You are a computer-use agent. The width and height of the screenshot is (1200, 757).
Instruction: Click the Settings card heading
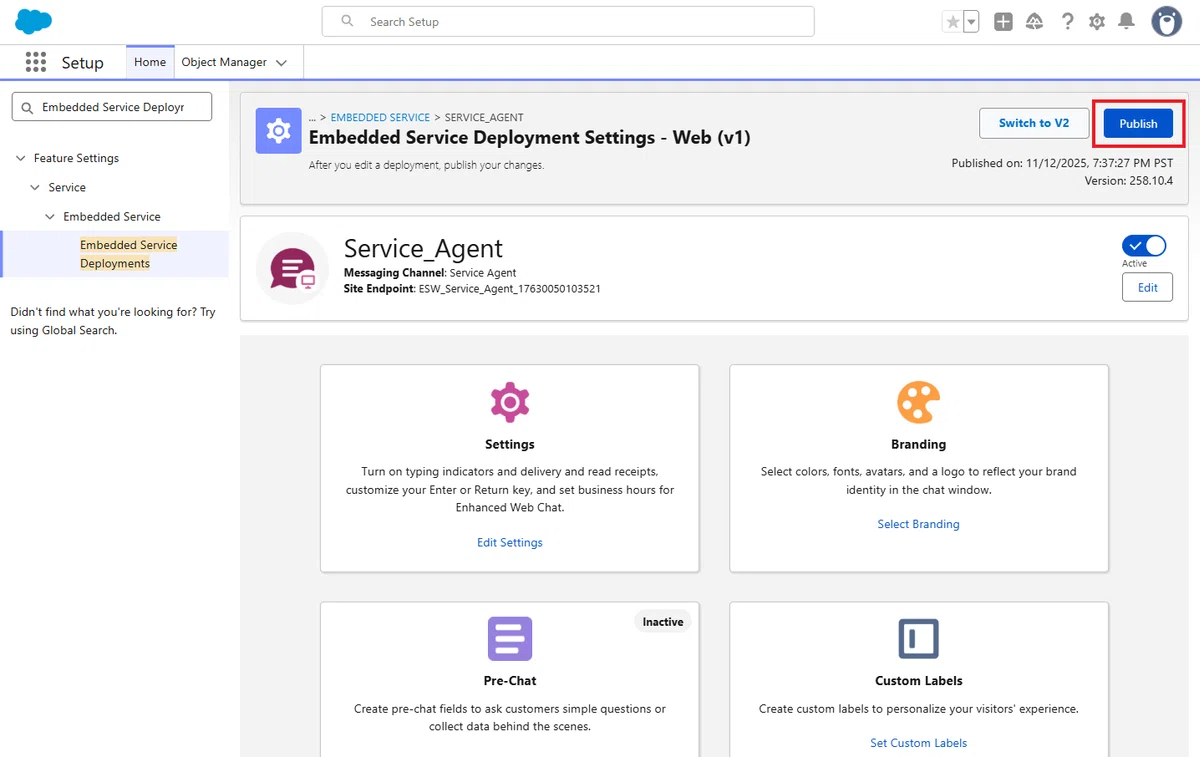click(510, 444)
